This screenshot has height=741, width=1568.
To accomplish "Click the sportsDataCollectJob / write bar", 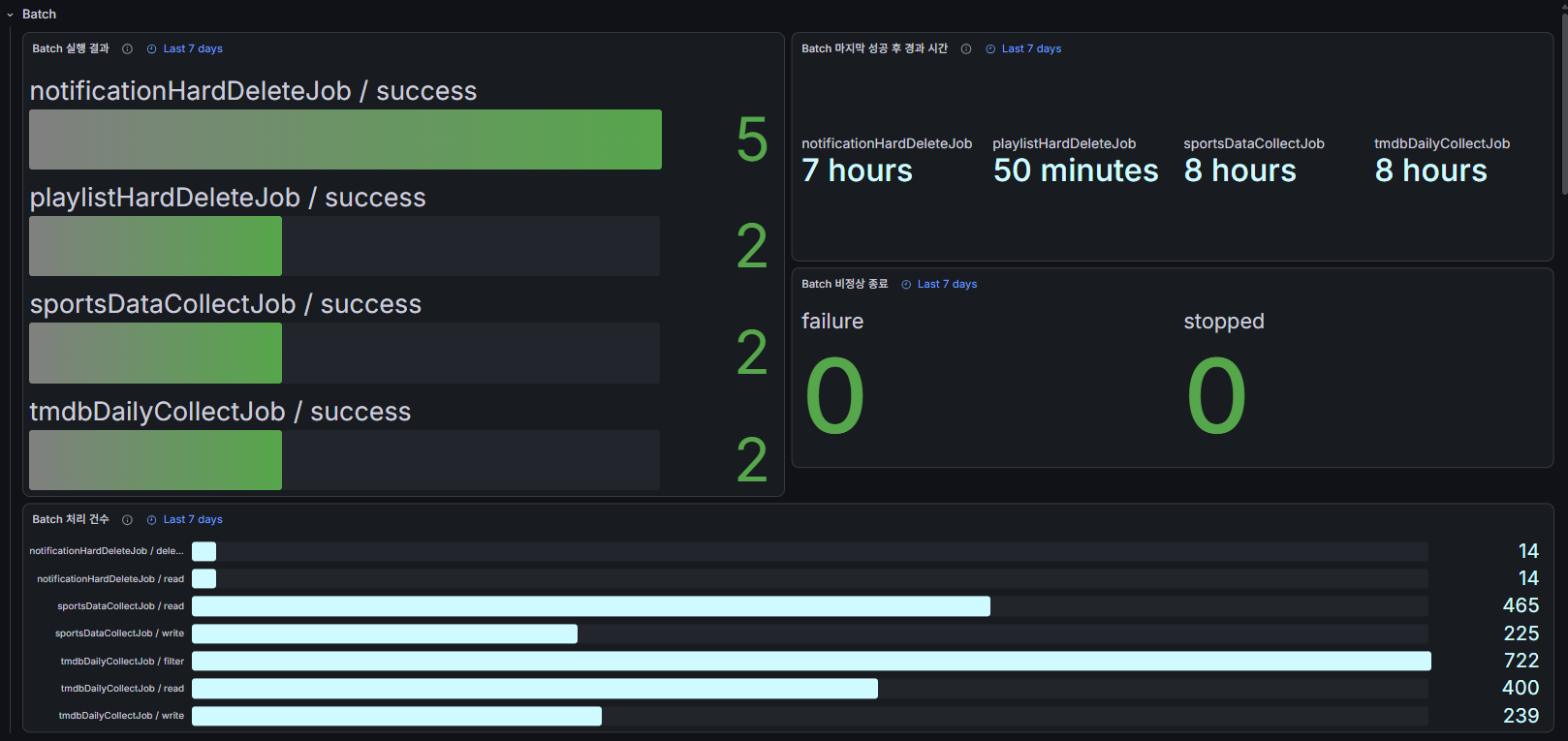I will click(385, 633).
